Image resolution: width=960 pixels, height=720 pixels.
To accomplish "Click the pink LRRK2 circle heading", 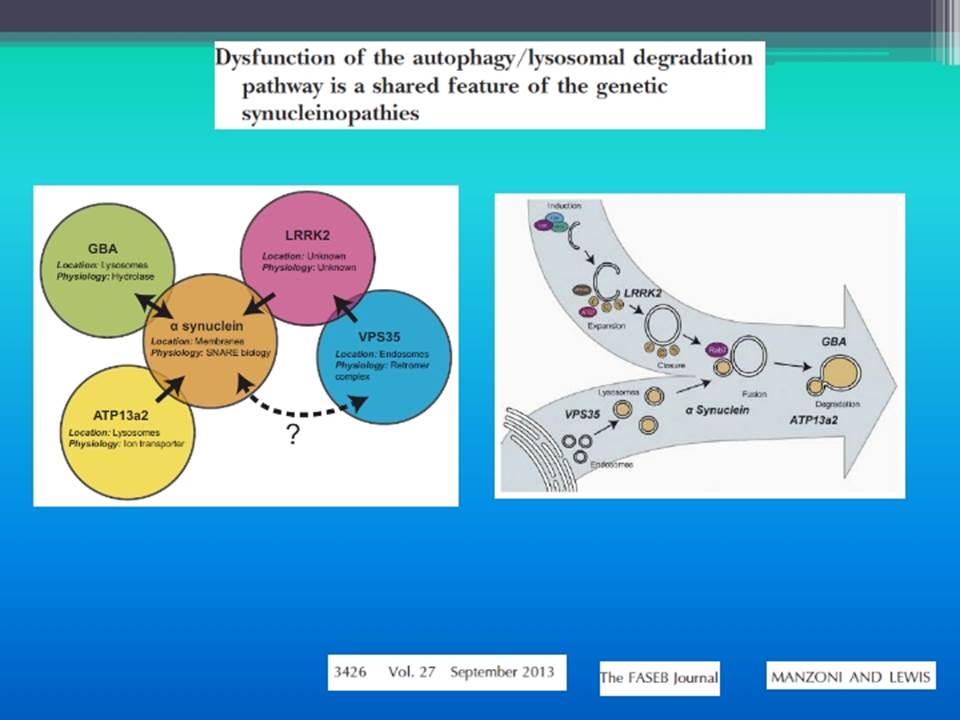I will tap(307, 236).
